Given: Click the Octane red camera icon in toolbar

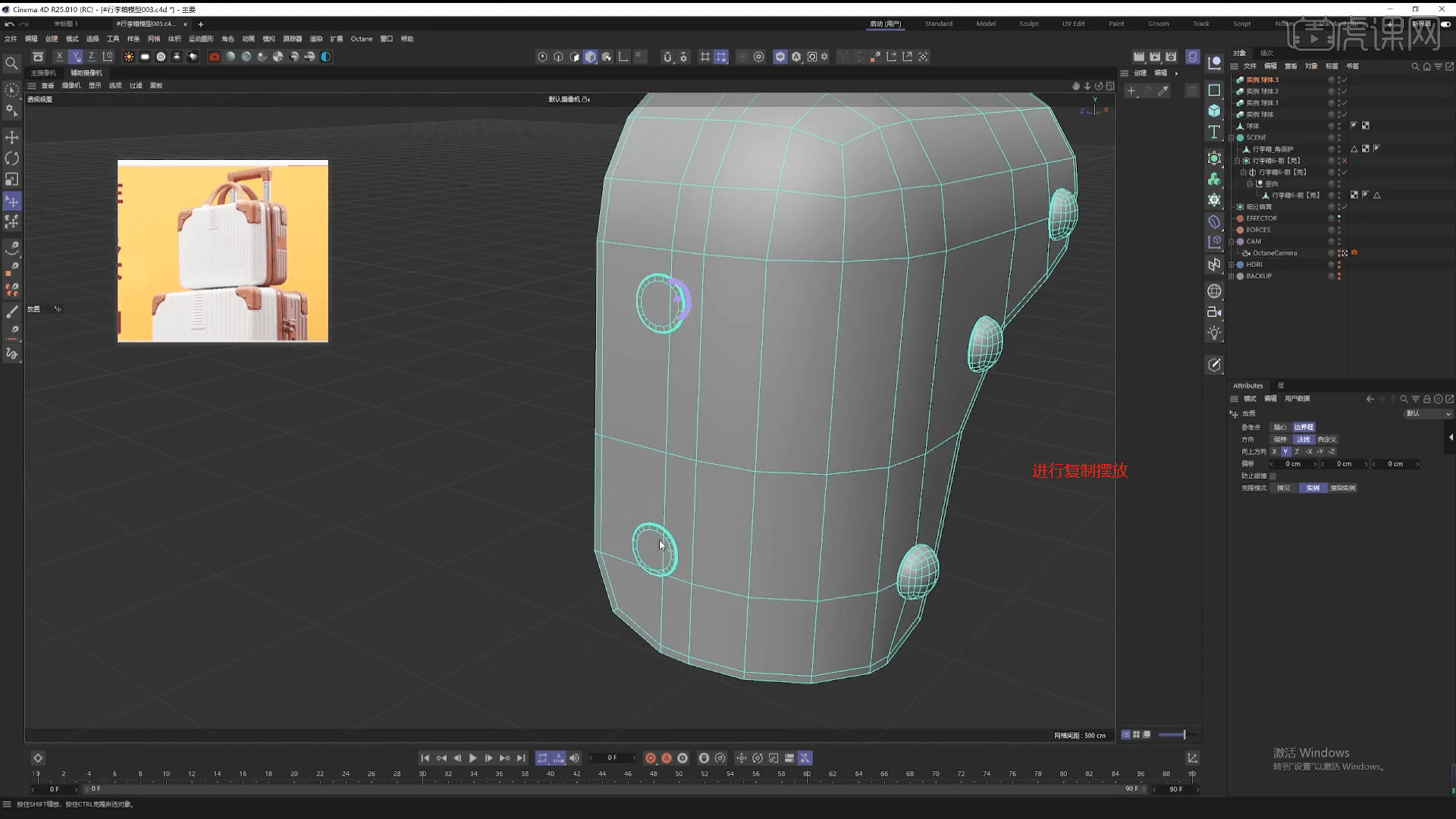Looking at the screenshot, I should tap(215, 57).
